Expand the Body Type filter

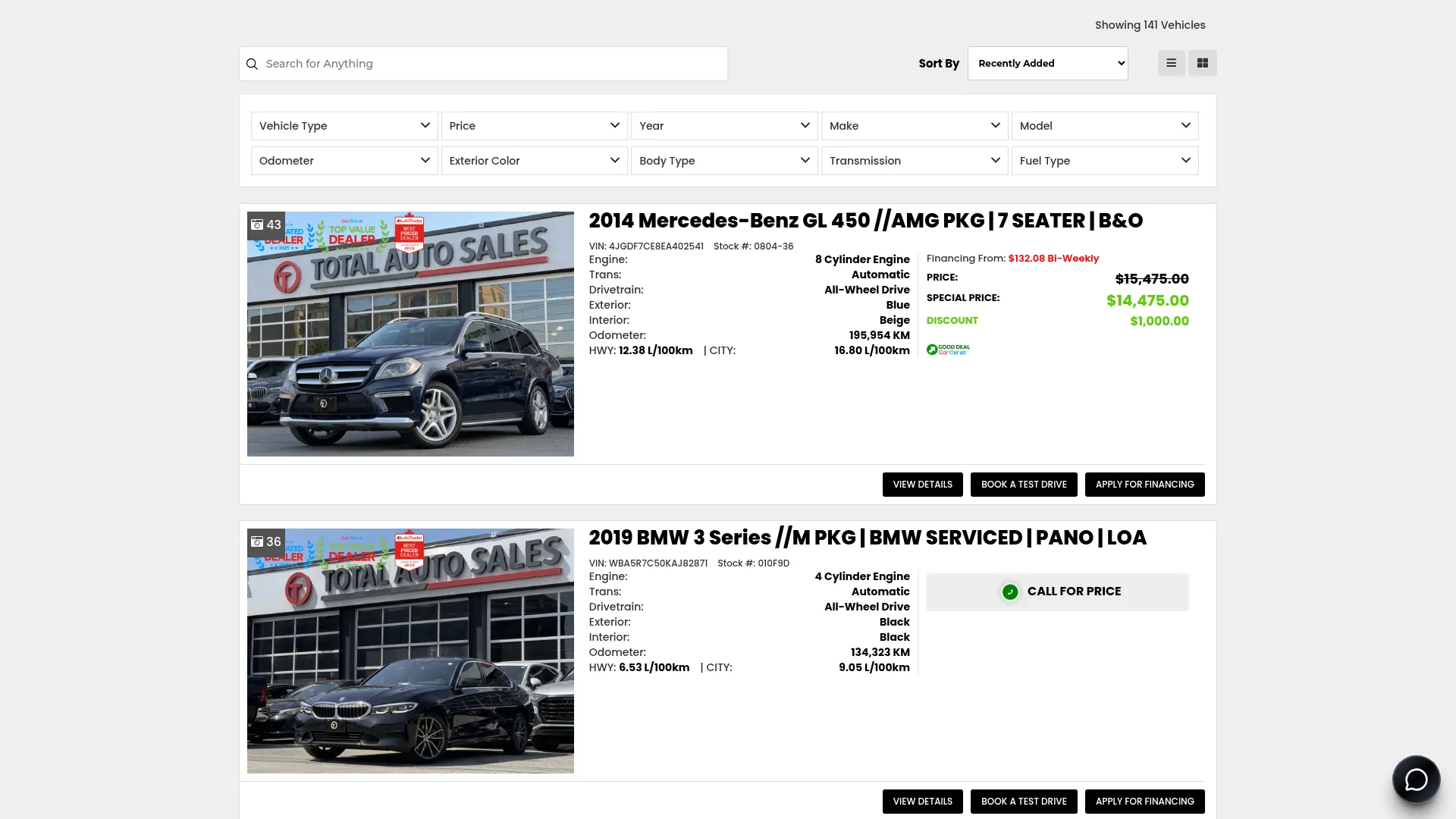pos(724,161)
